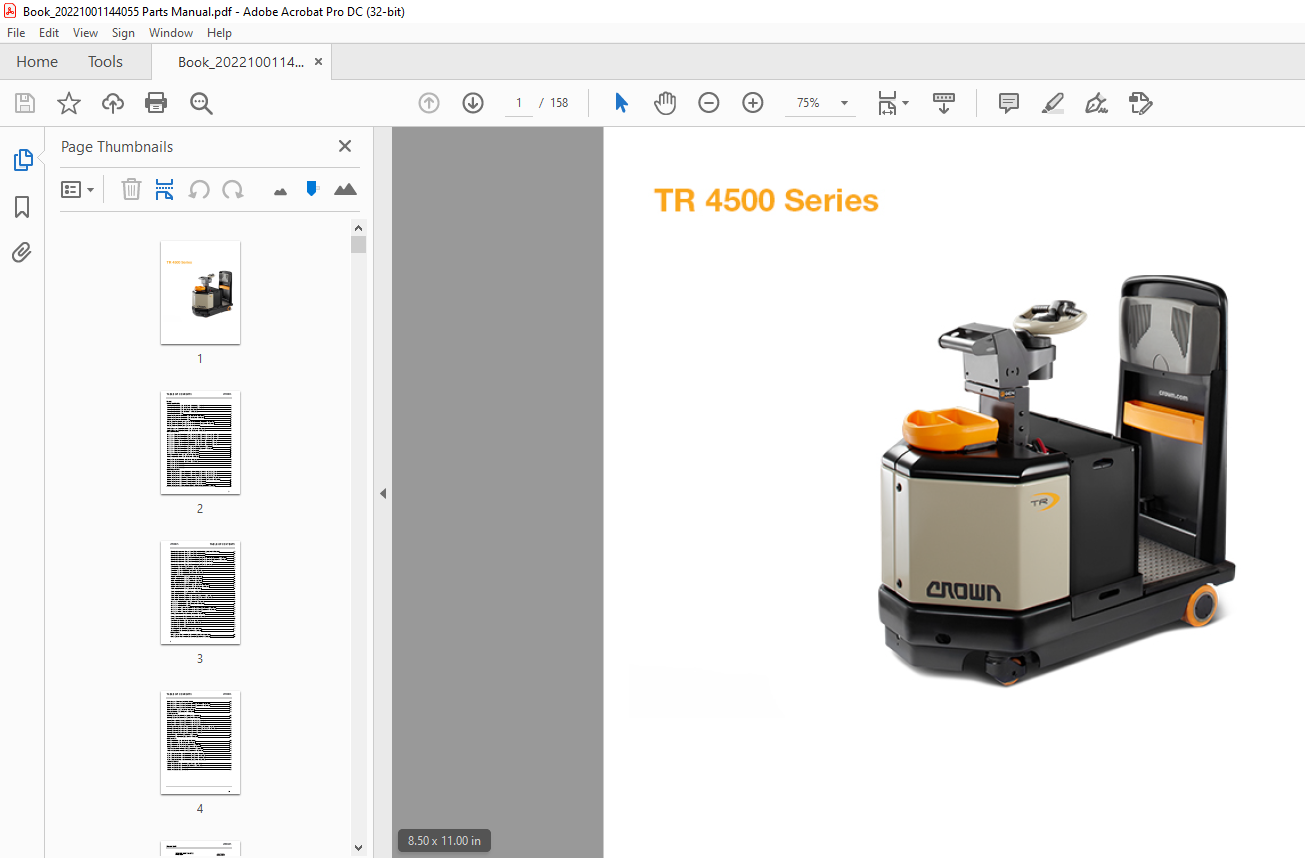
Task: Close the Page Thumbnails panel
Action: 345,146
